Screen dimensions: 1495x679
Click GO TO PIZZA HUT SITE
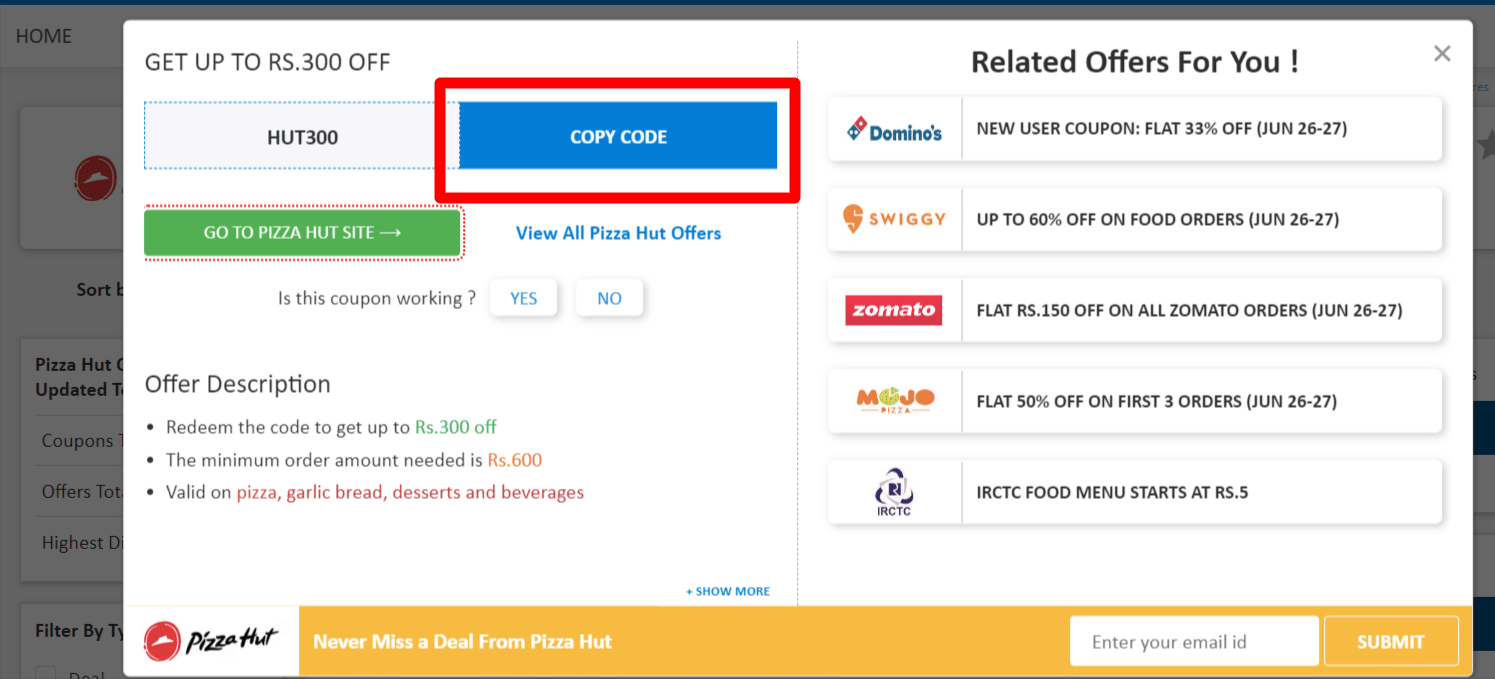pos(303,232)
